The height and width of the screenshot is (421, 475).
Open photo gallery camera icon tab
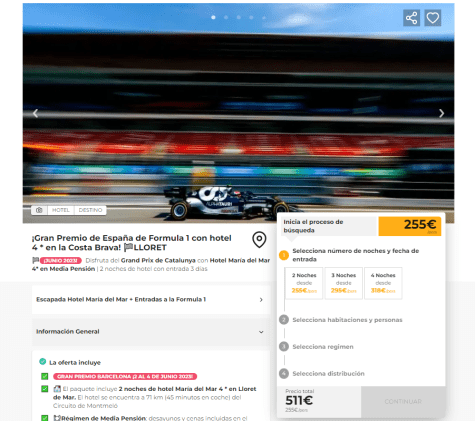(x=39, y=210)
